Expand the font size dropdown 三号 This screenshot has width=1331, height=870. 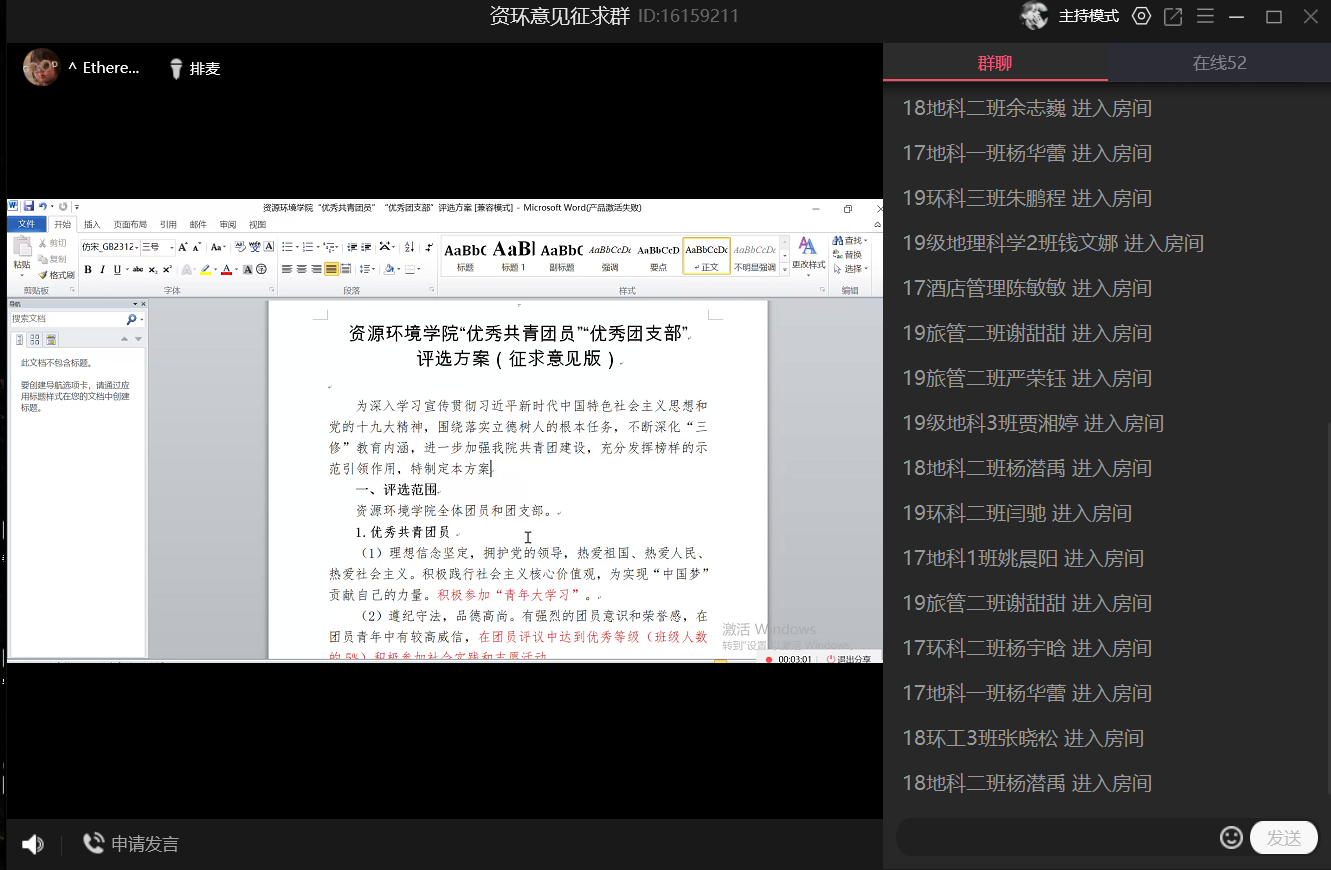(x=171, y=247)
